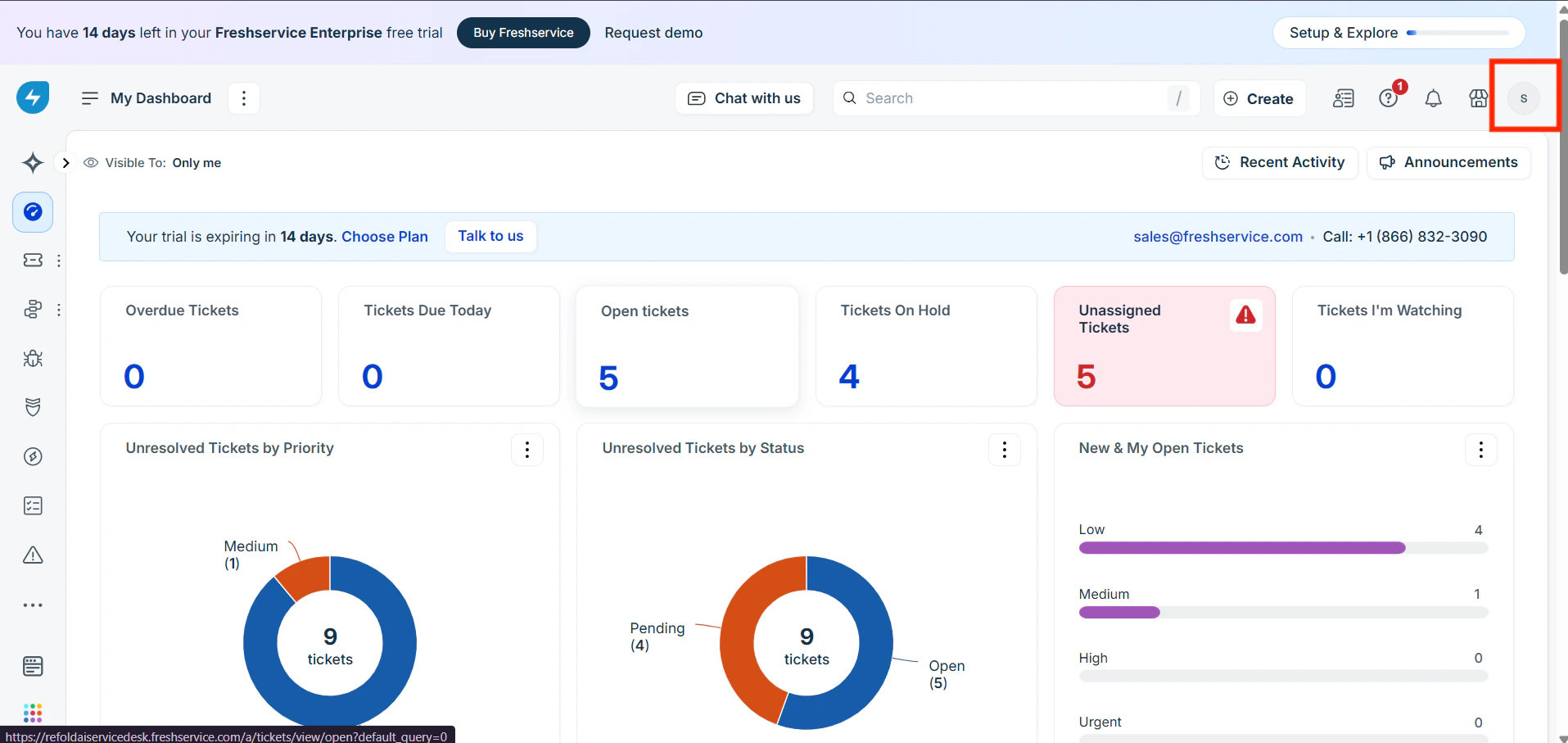Click the 'Only me' visibility value
The height and width of the screenshot is (743, 1568).
[197, 163]
